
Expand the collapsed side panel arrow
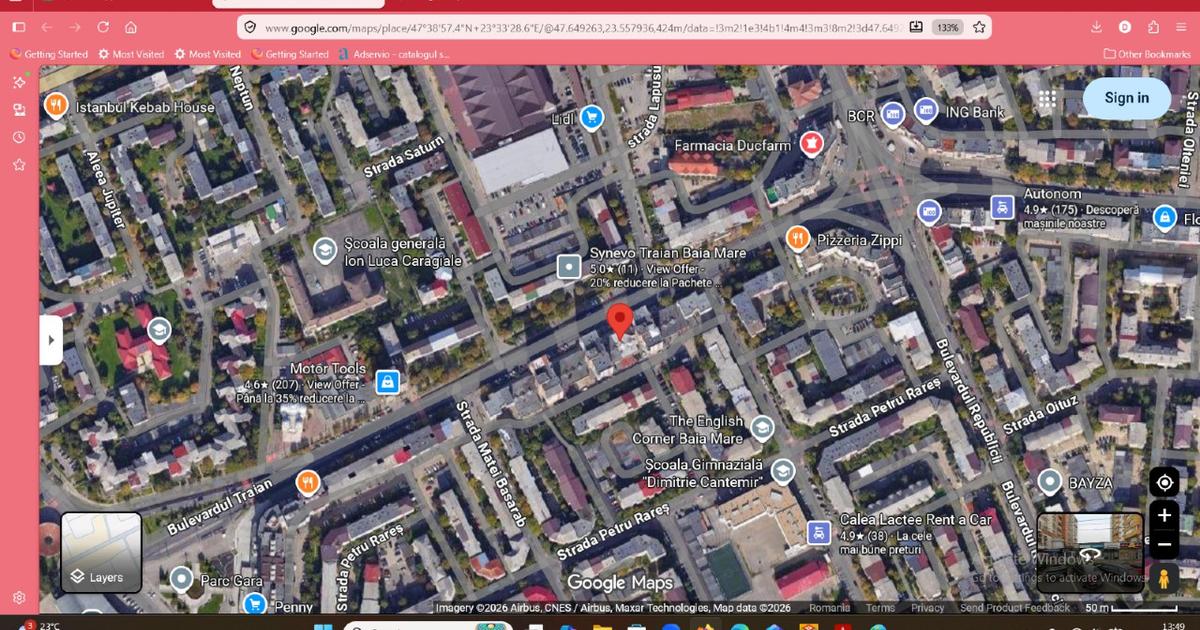pos(51,340)
